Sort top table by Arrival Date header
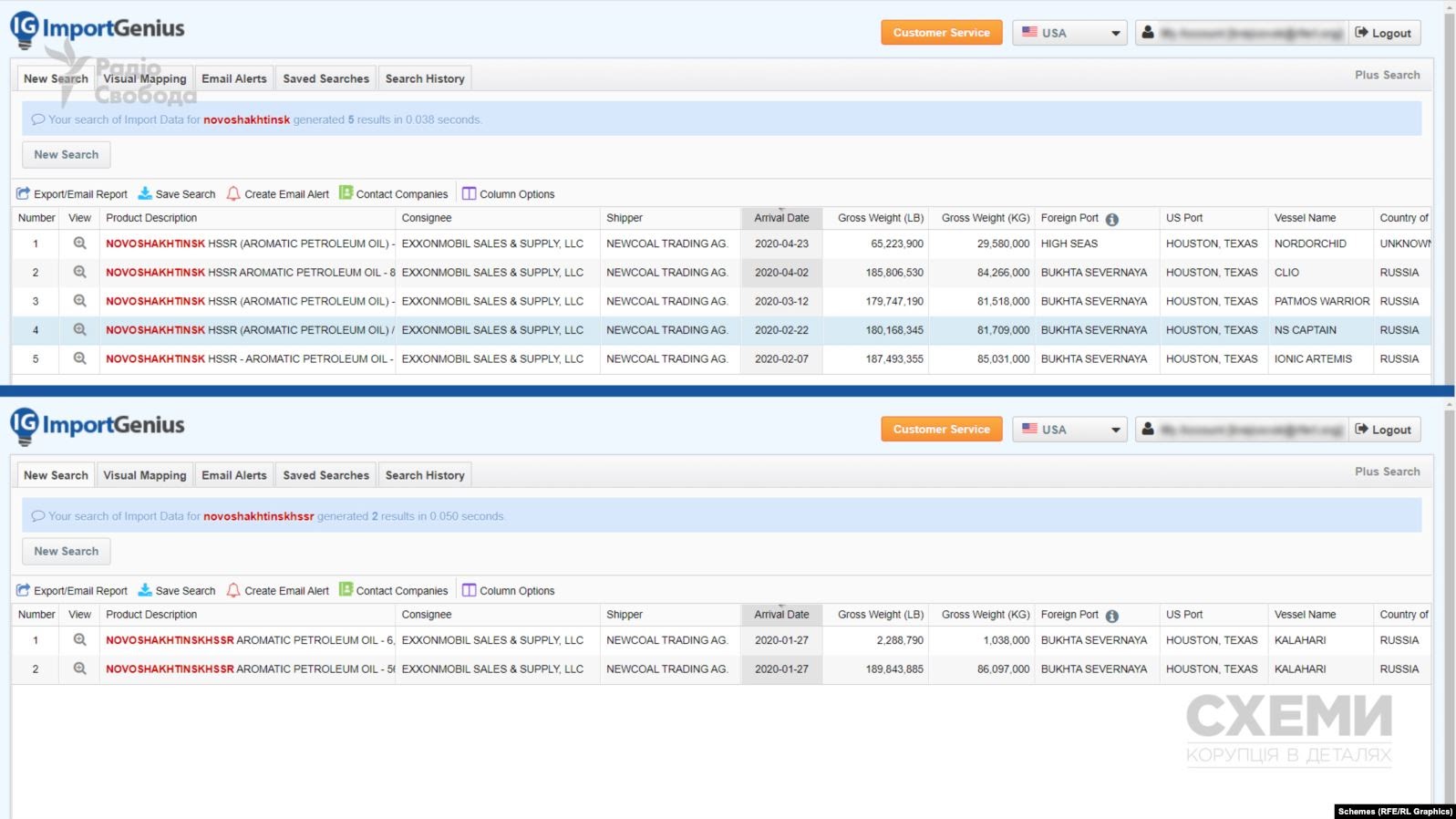This screenshot has width=1456, height=819. [x=781, y=218]
